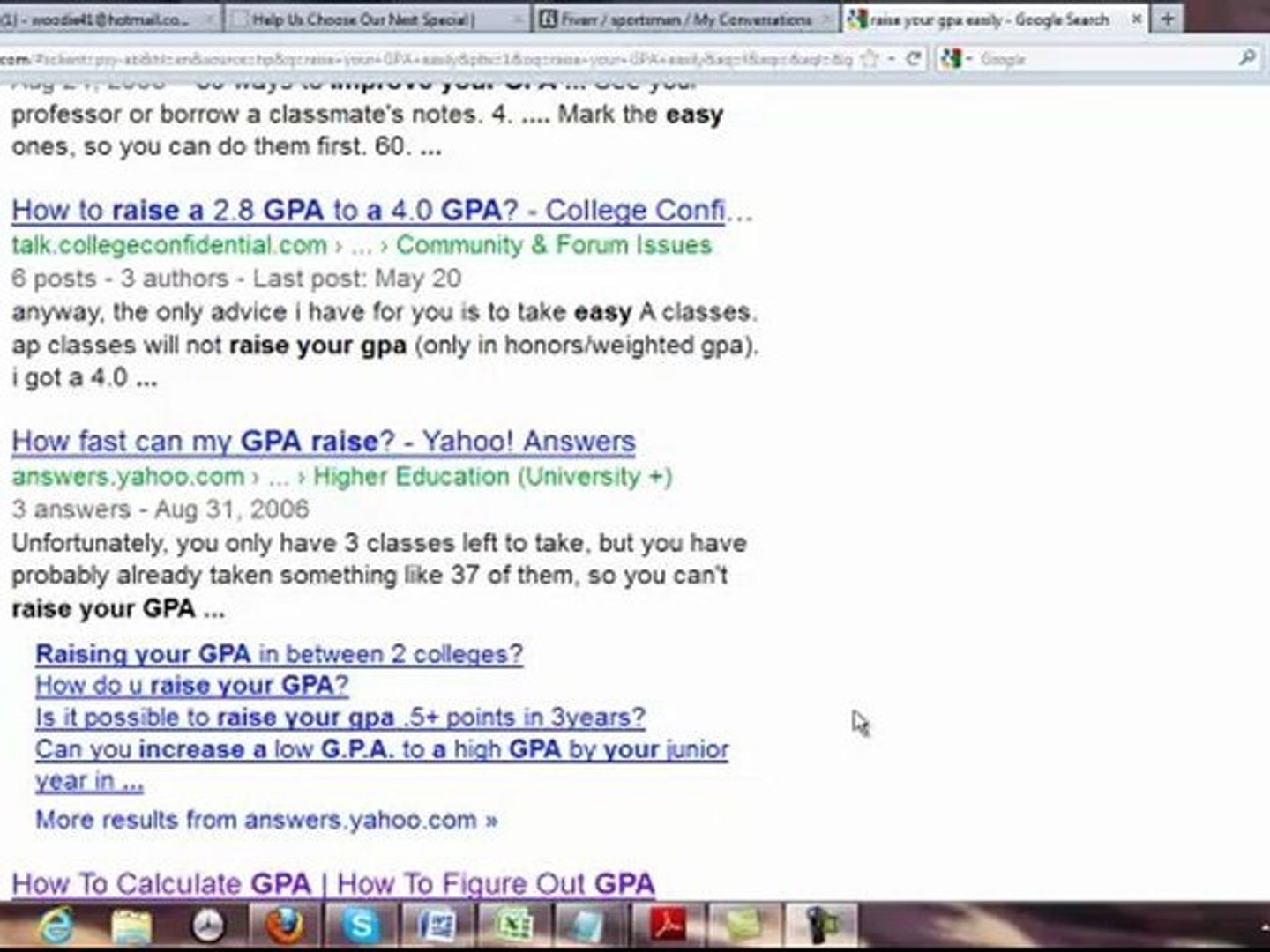Click the camcorder recorder icon in taskbar
Viewport: 1270px width, 952px height.
(821, 926)
